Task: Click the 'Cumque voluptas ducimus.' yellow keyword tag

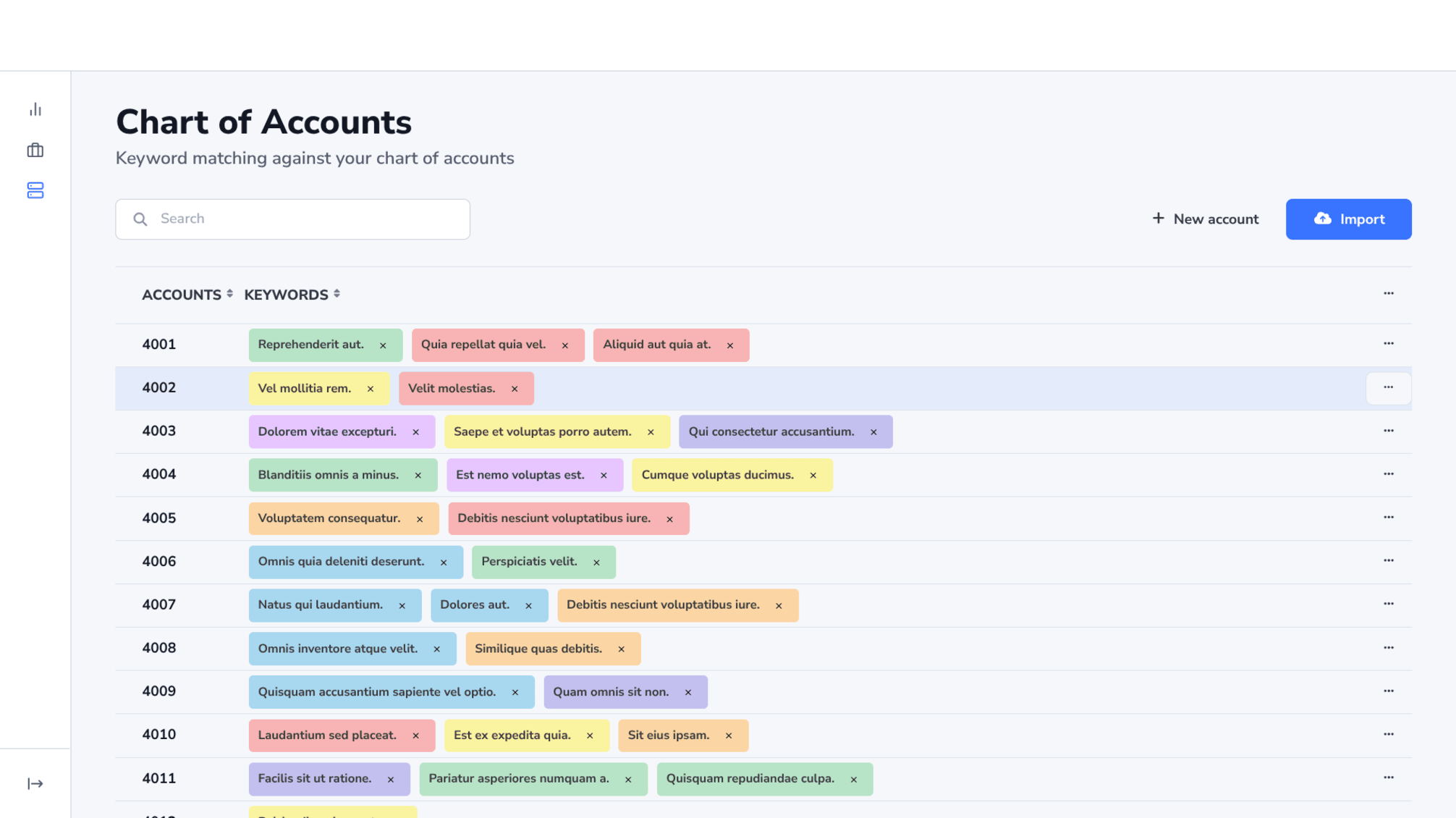Action: [717, 475]
